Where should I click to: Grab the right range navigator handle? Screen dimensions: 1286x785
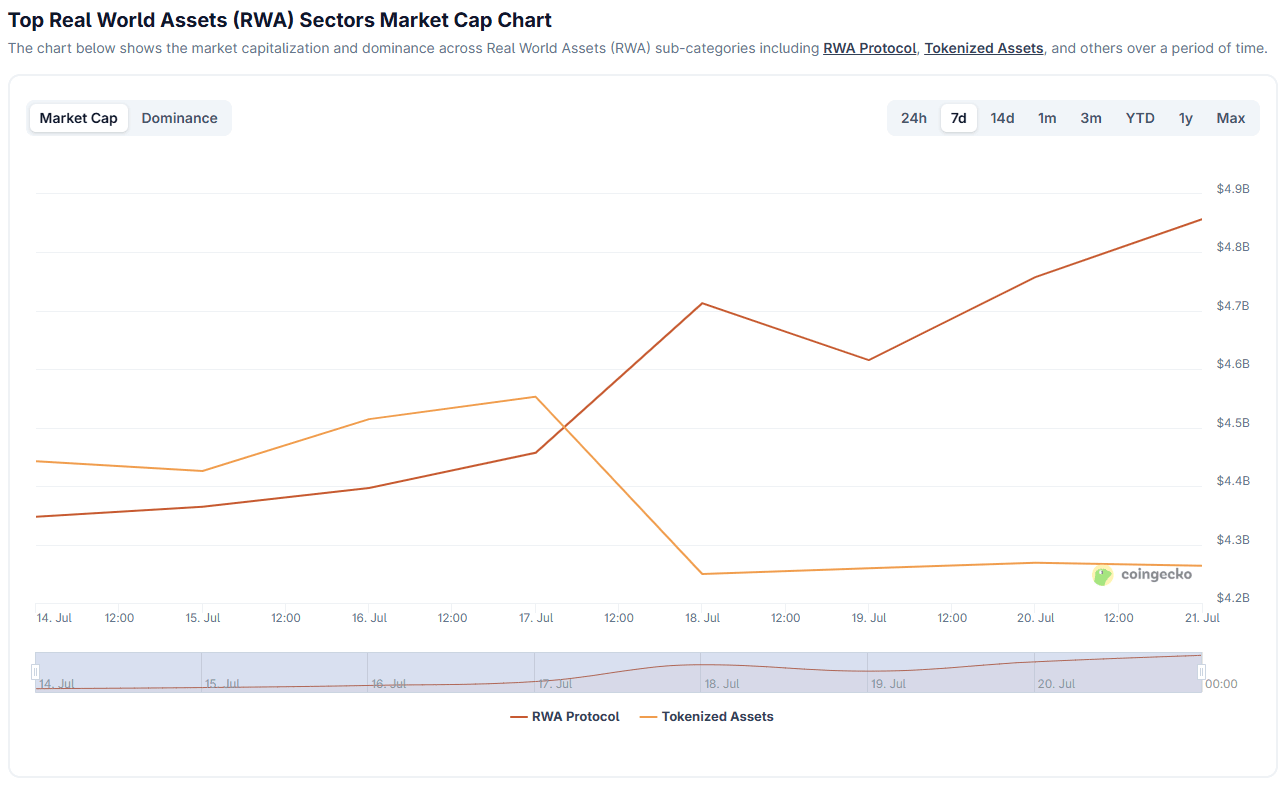click(1202, 672)
